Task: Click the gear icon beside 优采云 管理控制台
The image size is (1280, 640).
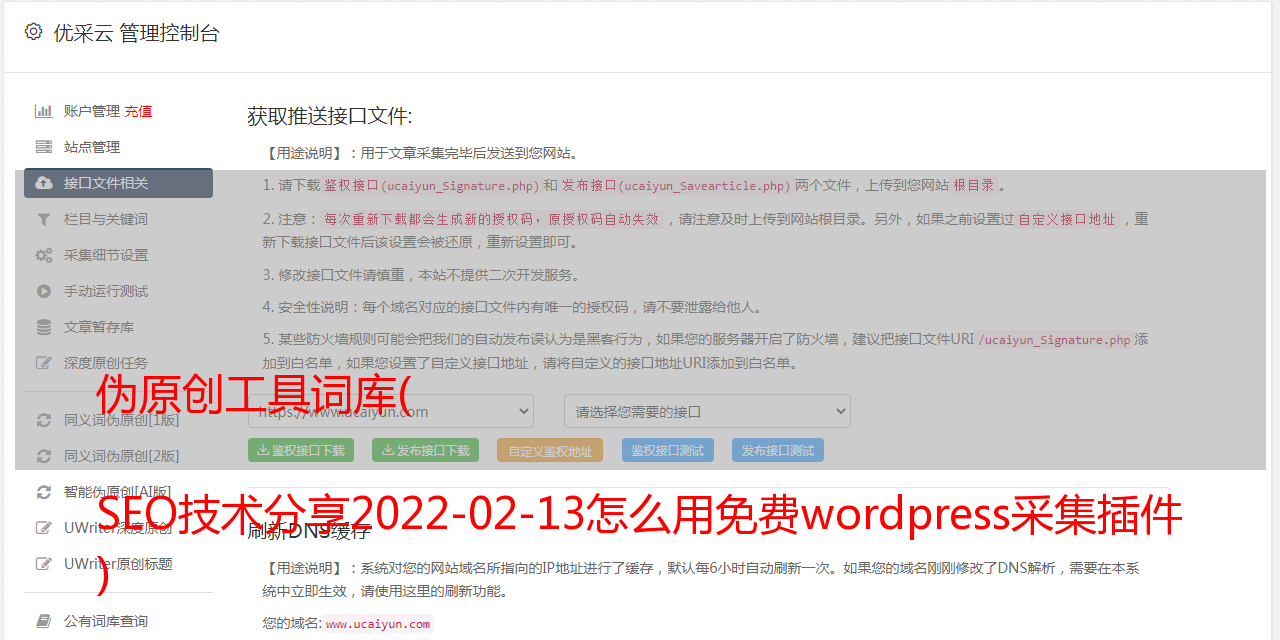Action: (x=33, y=32)
